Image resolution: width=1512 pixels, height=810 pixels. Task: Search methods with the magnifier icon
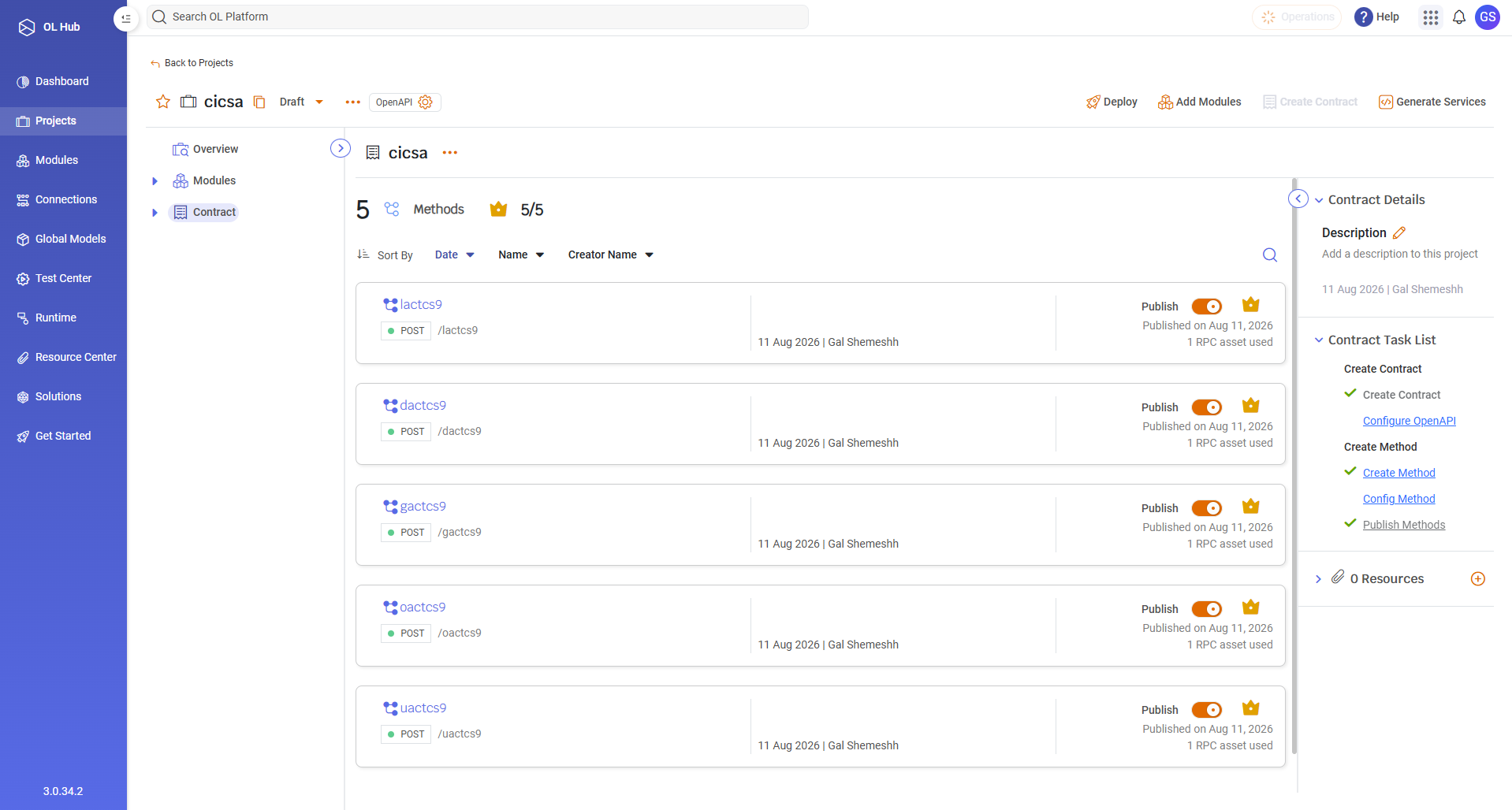(1270, 255)
